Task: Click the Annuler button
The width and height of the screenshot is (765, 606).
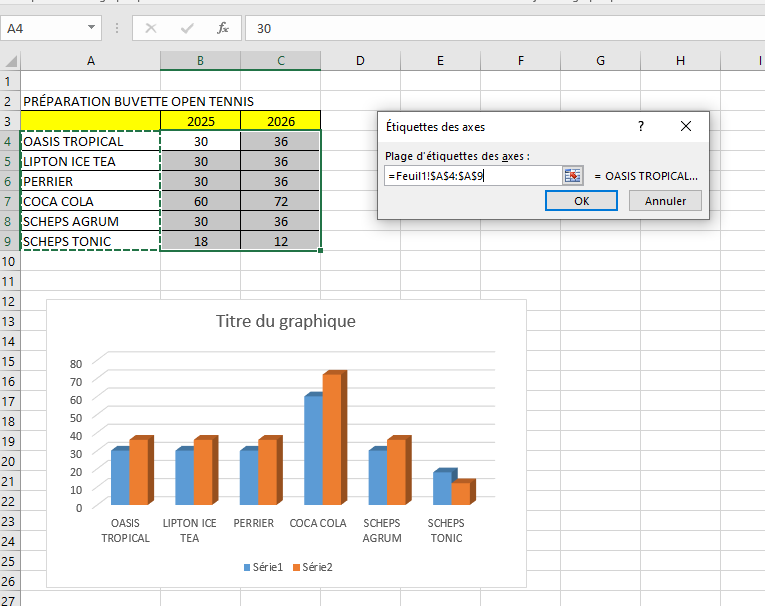Action: click(665, 201)
